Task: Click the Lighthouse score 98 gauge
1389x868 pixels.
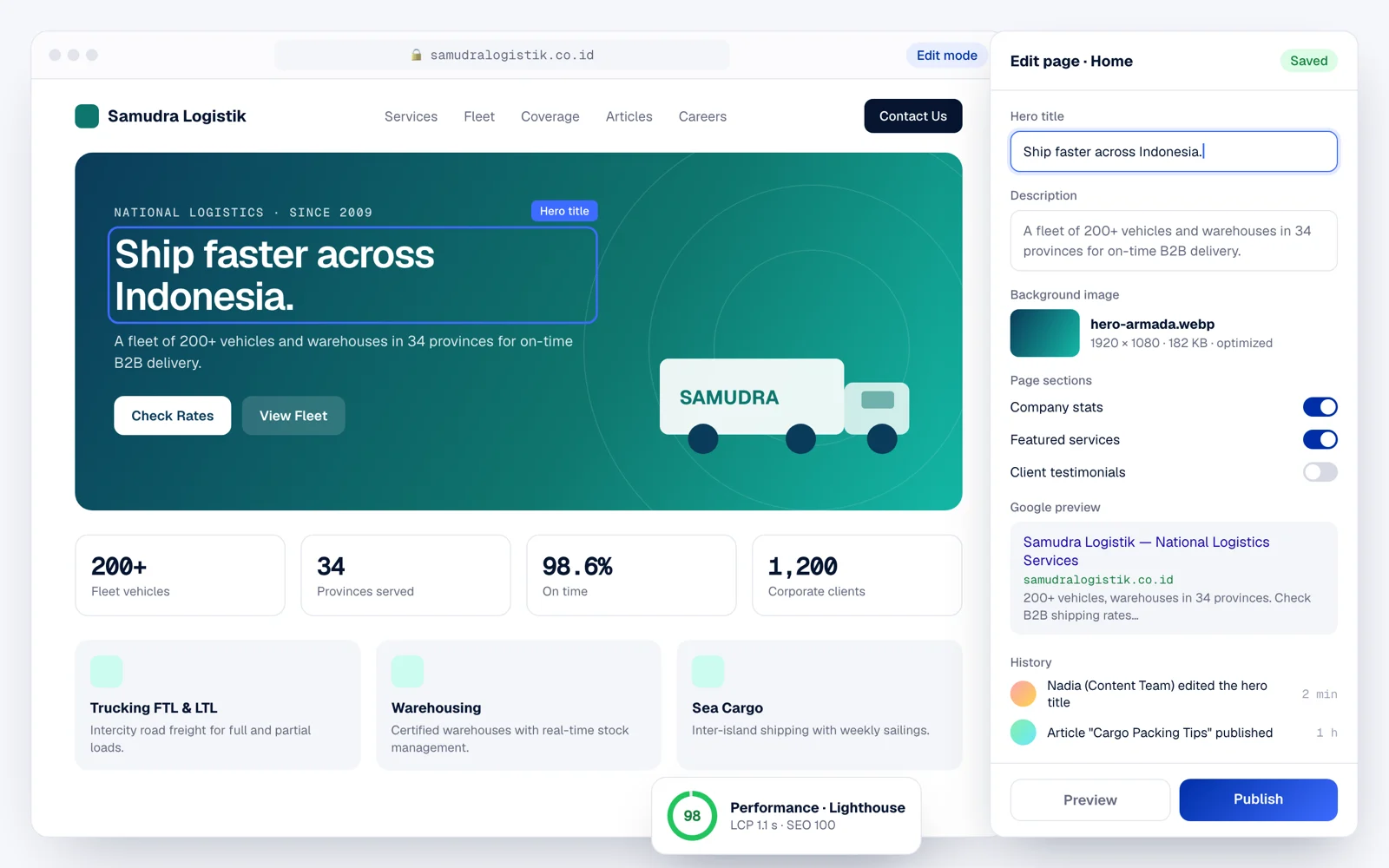Action: coord(692,816)
